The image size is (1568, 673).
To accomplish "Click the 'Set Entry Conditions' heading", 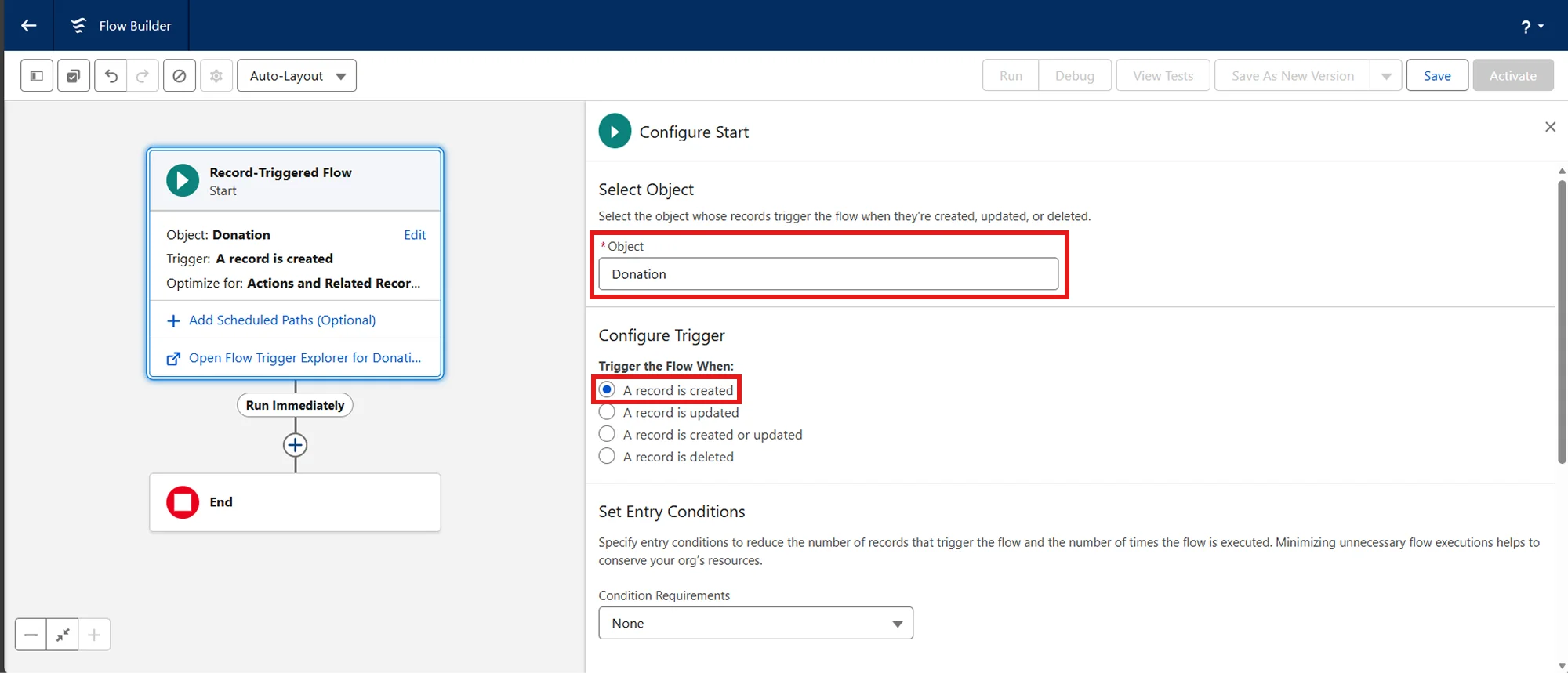I will click(x=672, y=512).
